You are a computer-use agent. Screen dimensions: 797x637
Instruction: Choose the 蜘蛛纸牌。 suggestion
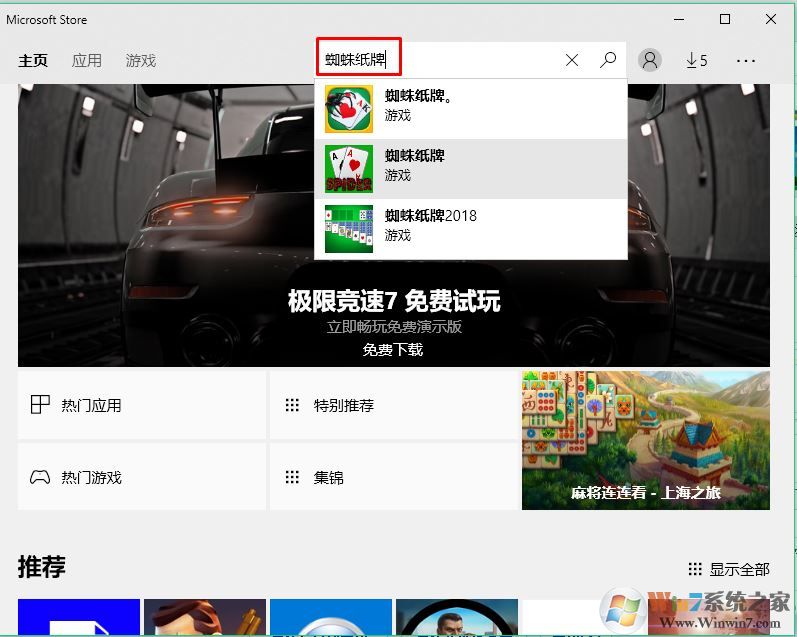click(x=471, y=109)
